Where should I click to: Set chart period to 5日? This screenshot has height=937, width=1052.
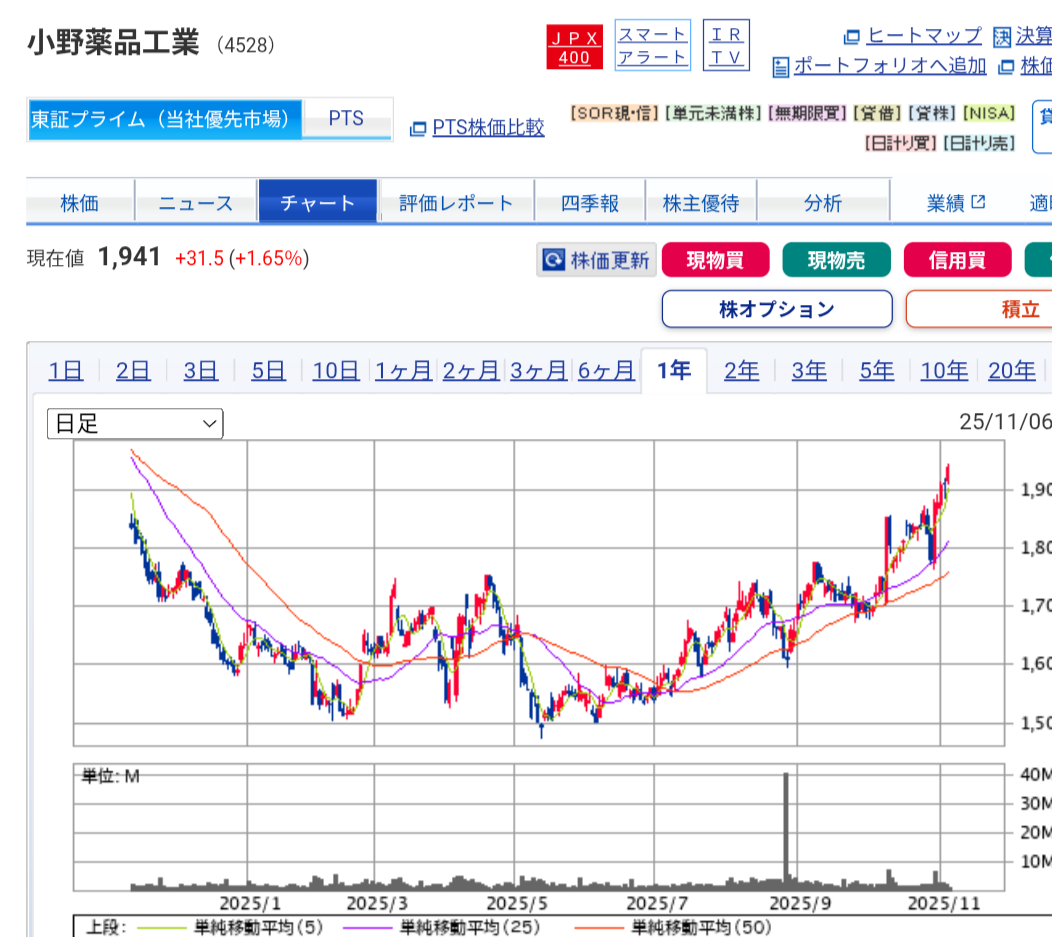pos(268,370)
